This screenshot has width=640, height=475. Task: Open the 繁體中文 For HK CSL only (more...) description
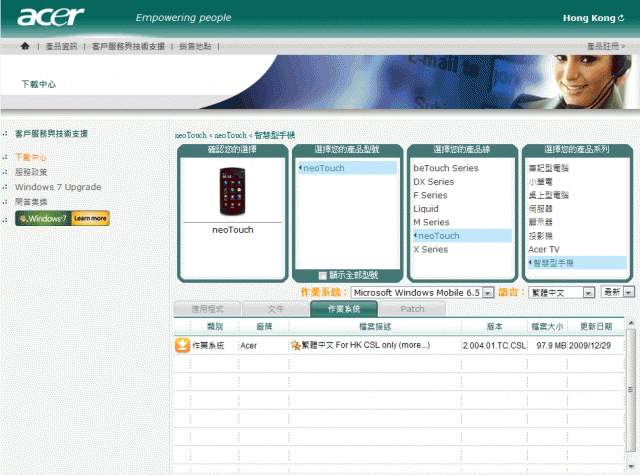pyautogui.click(x=366, y=345)
